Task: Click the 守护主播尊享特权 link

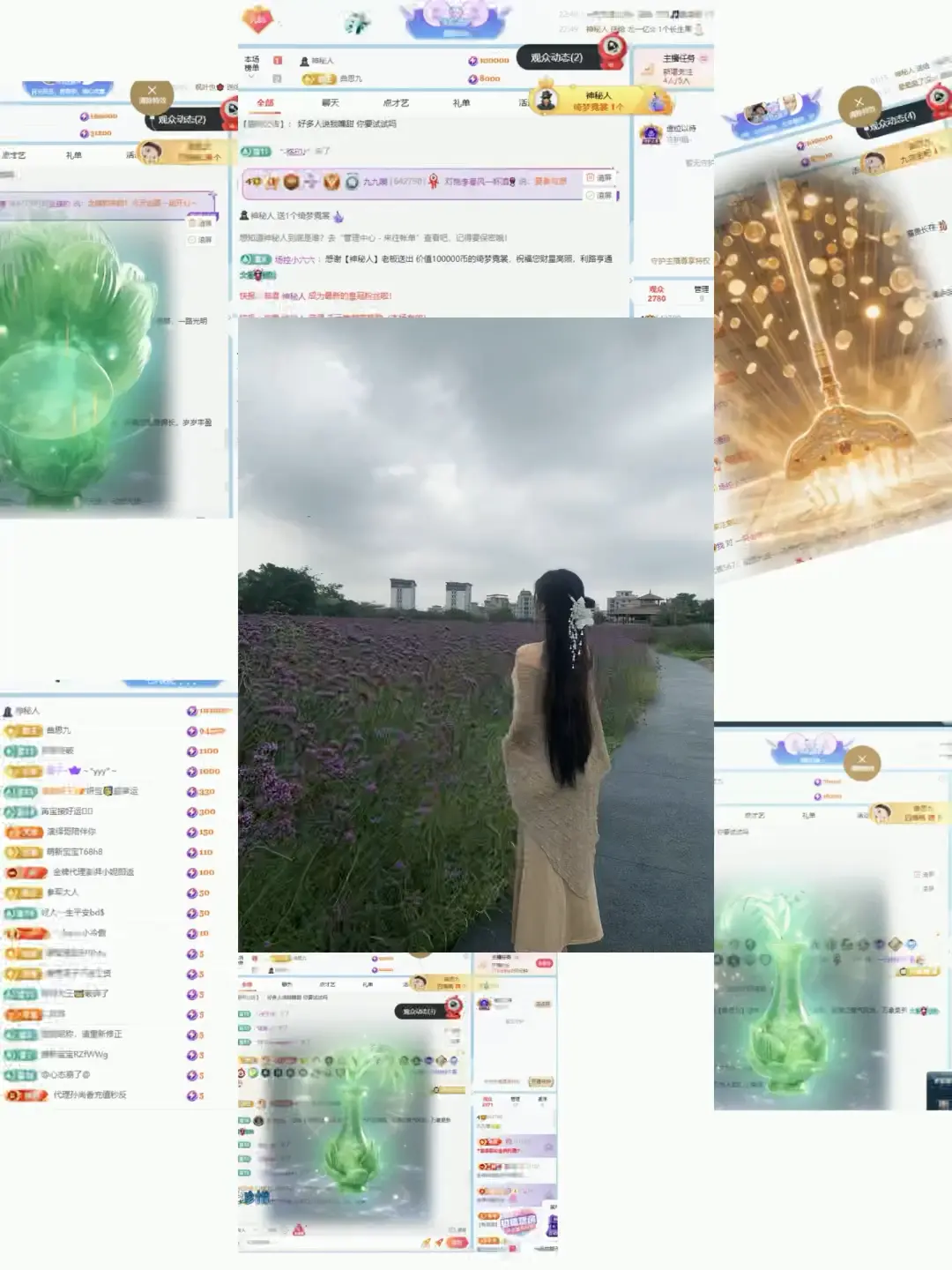Action: coord(680,261)
